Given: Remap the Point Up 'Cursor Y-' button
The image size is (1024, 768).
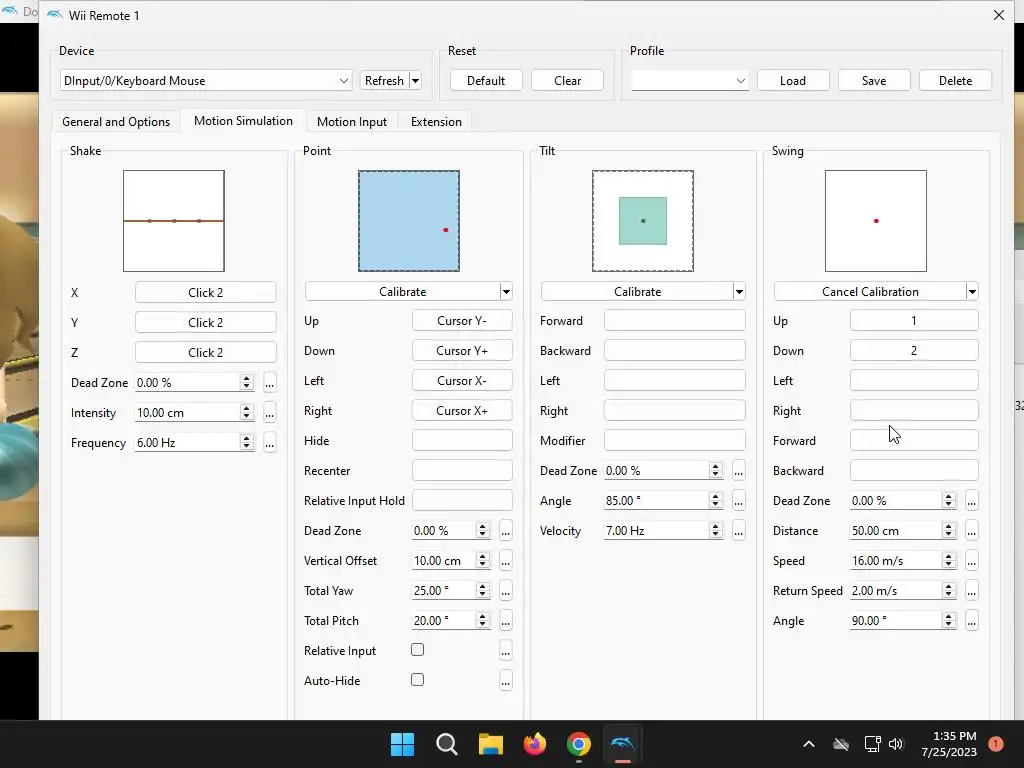Looking at the screenshot, I should pos(462,321).
